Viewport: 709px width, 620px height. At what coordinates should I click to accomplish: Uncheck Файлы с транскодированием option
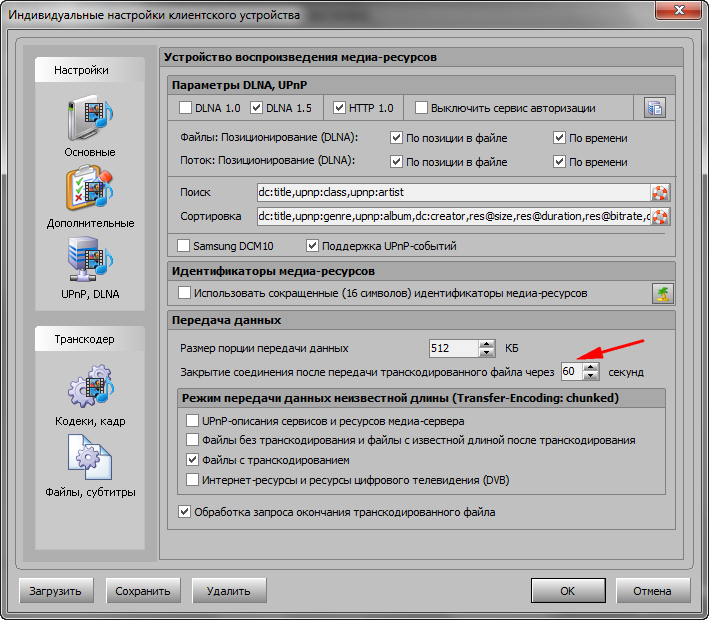point(193,460)
